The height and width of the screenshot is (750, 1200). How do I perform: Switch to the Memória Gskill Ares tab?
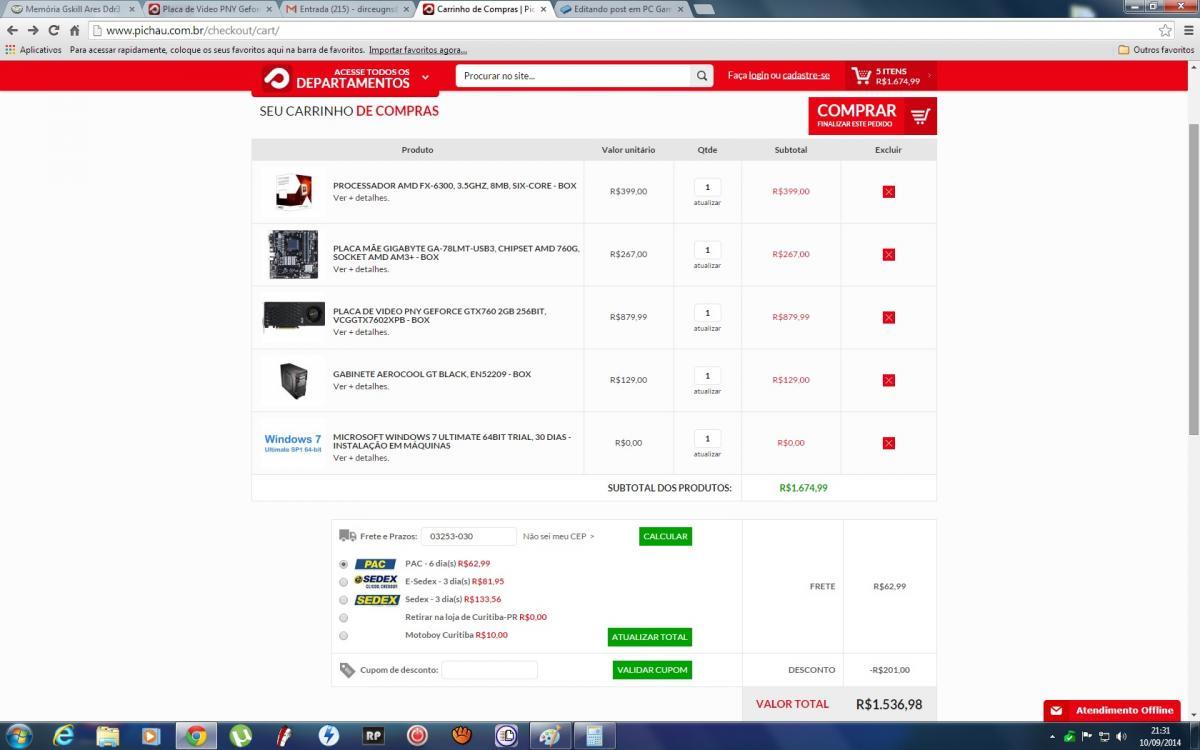(x=70, y=9)
